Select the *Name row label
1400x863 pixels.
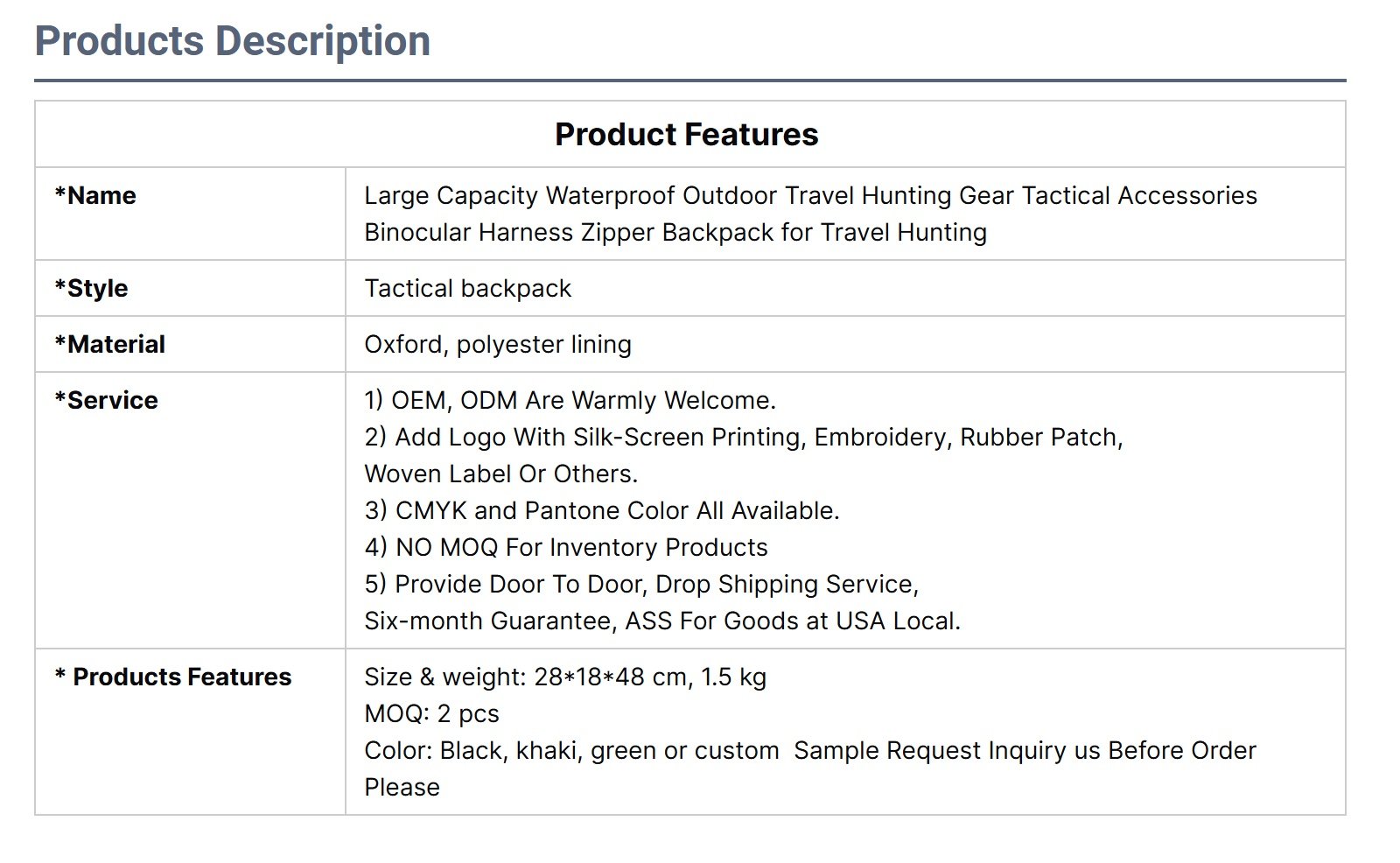pos(95,195)
